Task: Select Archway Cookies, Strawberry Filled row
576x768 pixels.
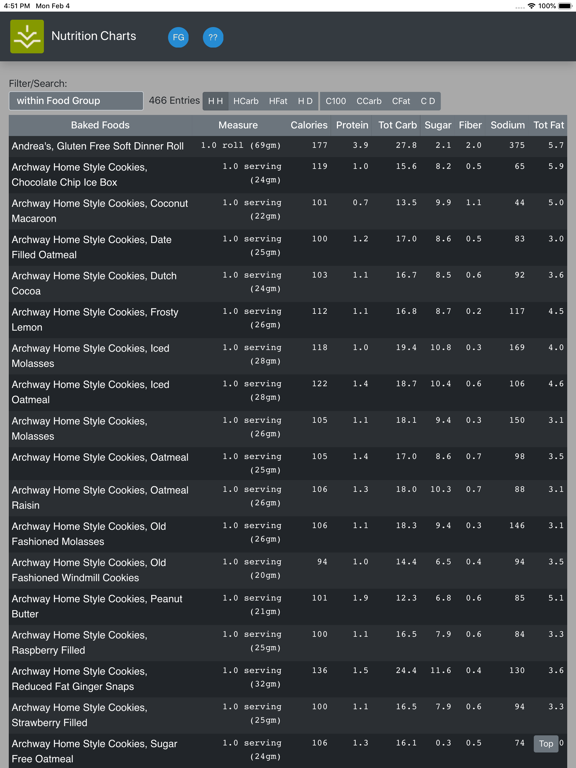Action: pos(288,715)
